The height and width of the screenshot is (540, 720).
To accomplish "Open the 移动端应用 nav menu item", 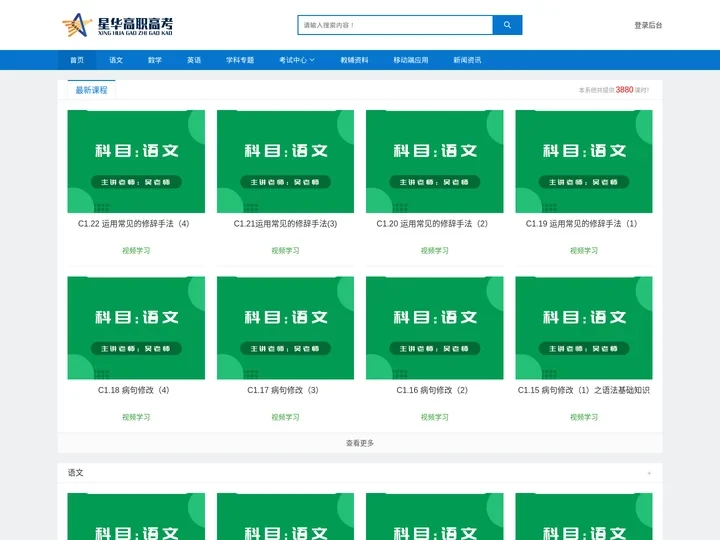I will [411, 60].
